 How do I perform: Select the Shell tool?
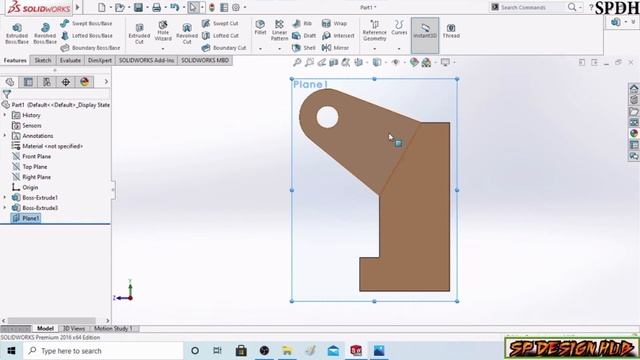click(304, 48)
